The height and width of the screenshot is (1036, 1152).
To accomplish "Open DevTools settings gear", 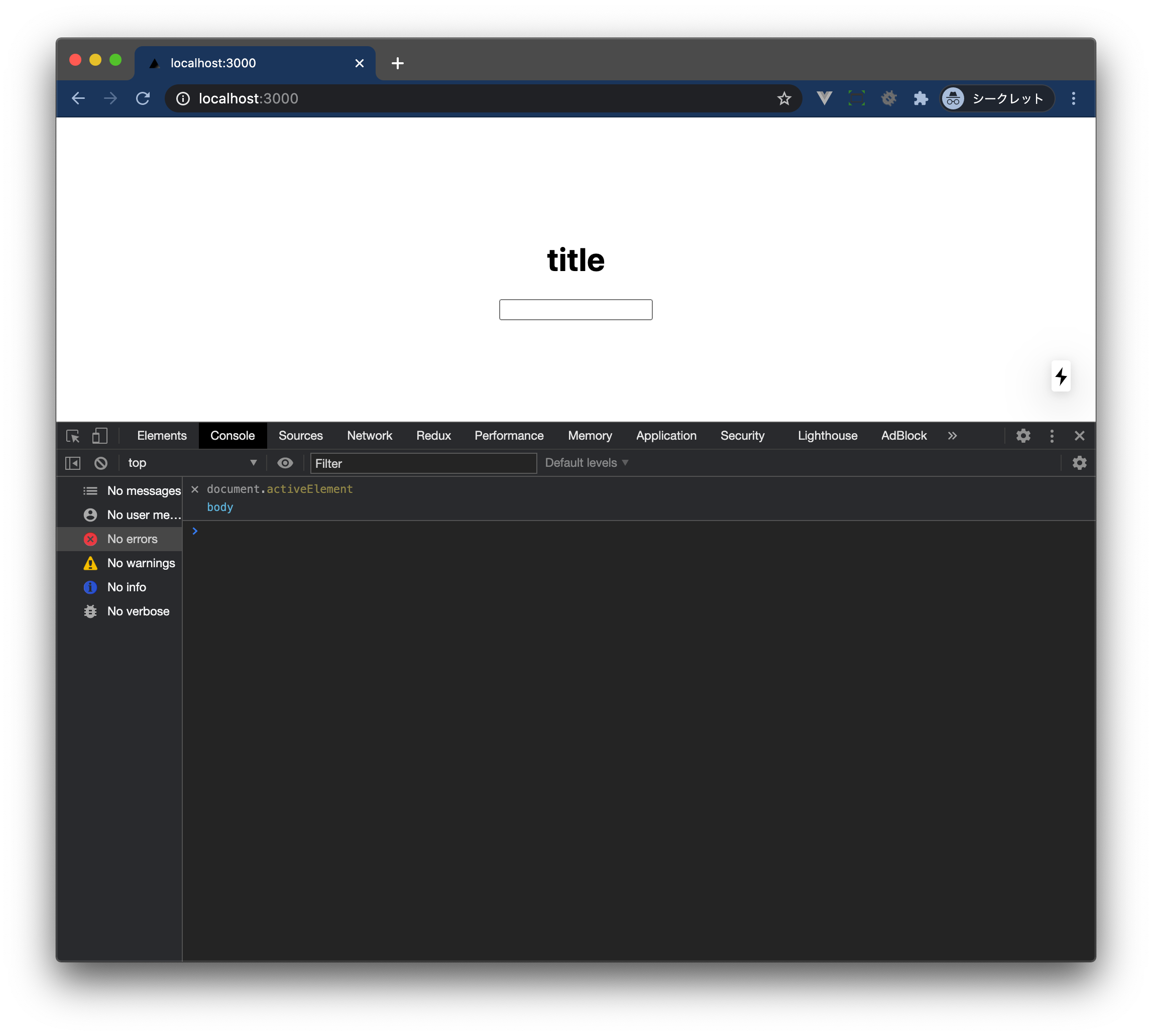I will coord(1023,436).
